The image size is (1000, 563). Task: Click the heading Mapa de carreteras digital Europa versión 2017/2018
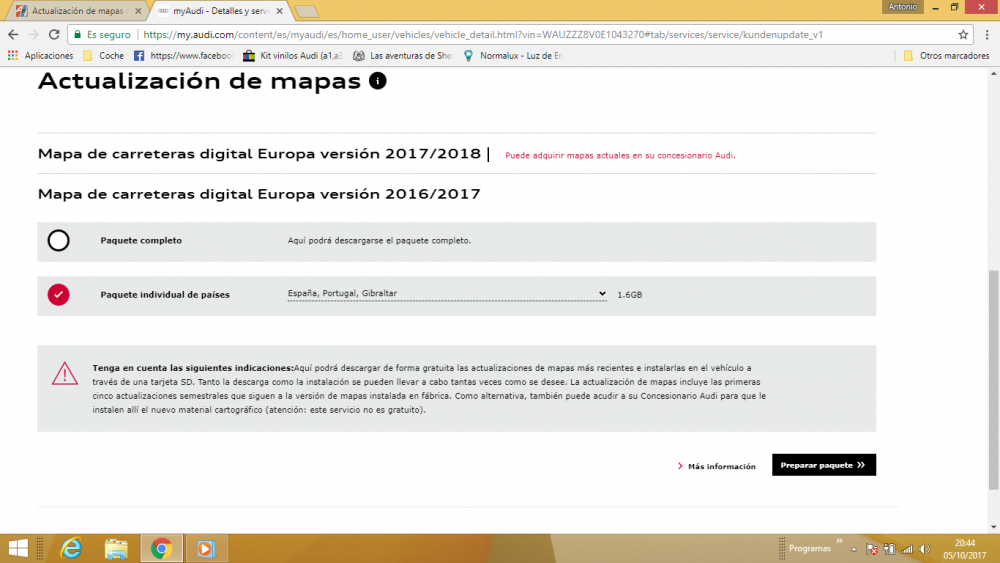tap(259, 154)
